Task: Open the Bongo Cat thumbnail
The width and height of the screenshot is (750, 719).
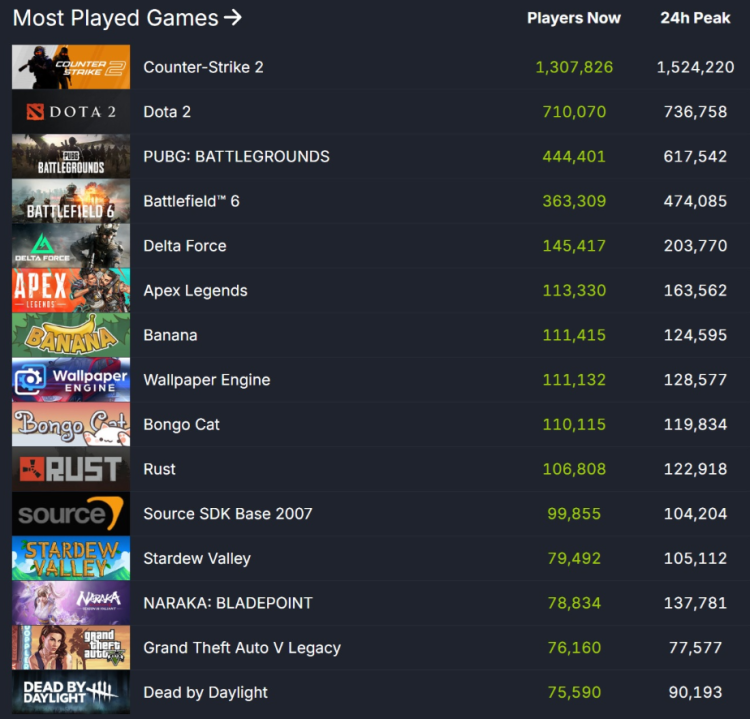Action: tap(71, 424)
